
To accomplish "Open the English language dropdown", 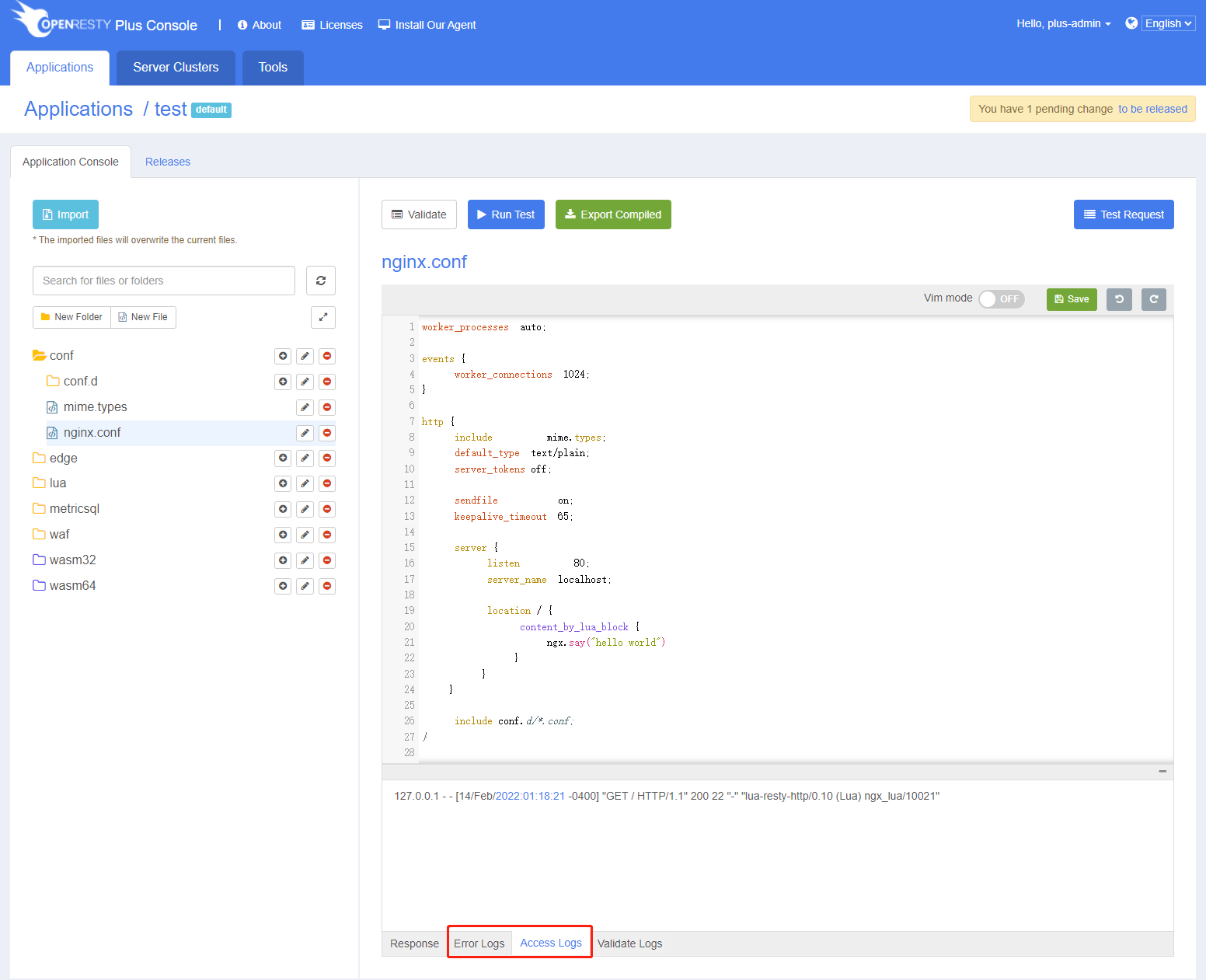I will [x=1168, y=23].
